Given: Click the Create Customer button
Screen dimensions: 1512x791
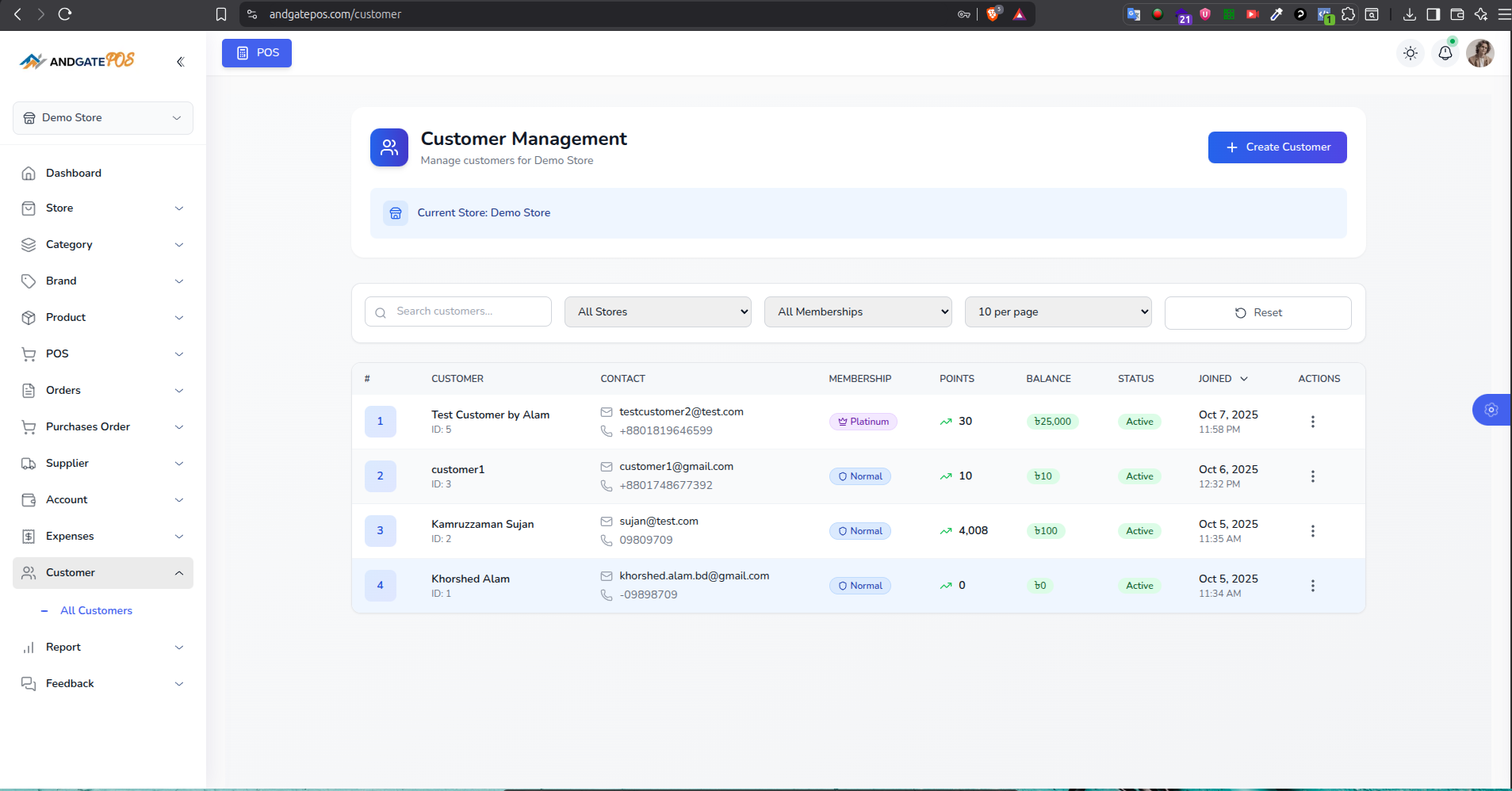Looking at the screenshot, I should pyautogui.click(x=1277, y=147).
